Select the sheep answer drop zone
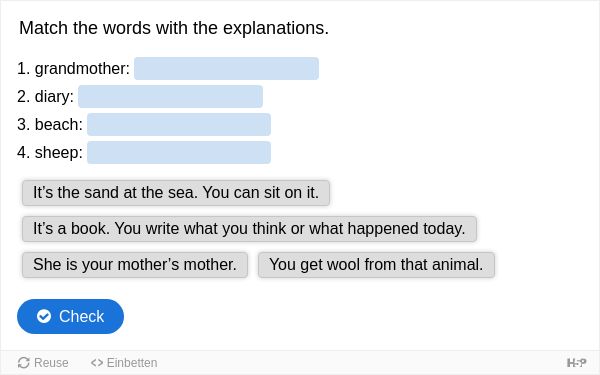Viewport: 600px width, 375px height. tap(179, 152)
